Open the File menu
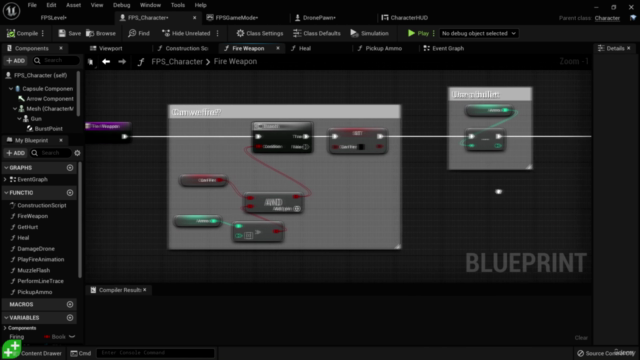This screenshot has height=360, width=640. 32,5
